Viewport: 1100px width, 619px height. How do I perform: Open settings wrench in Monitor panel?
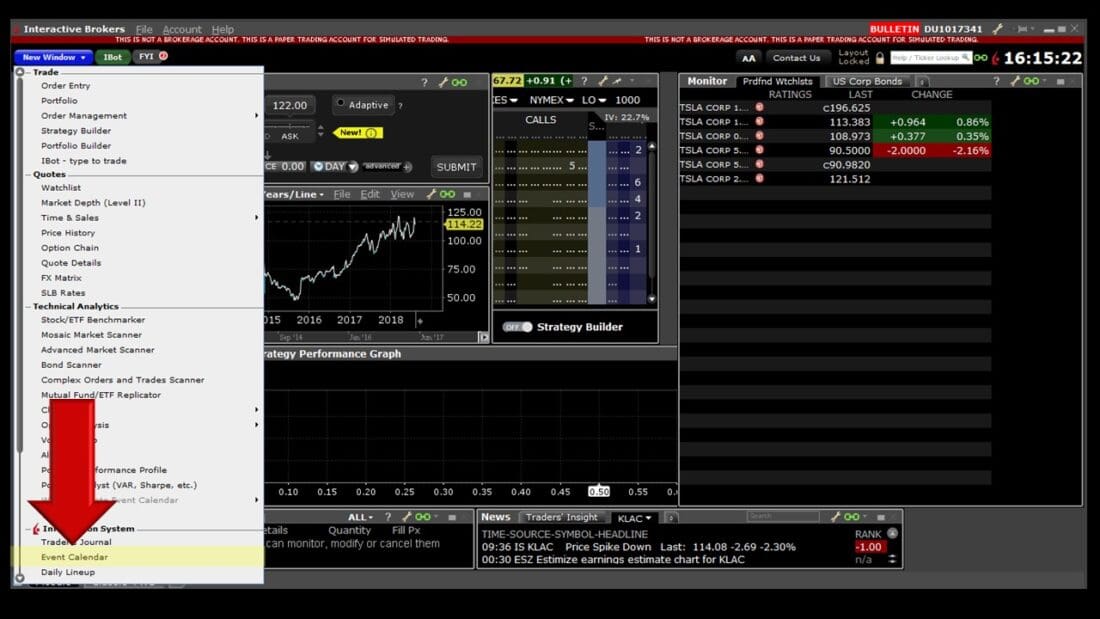[1014, 81]
